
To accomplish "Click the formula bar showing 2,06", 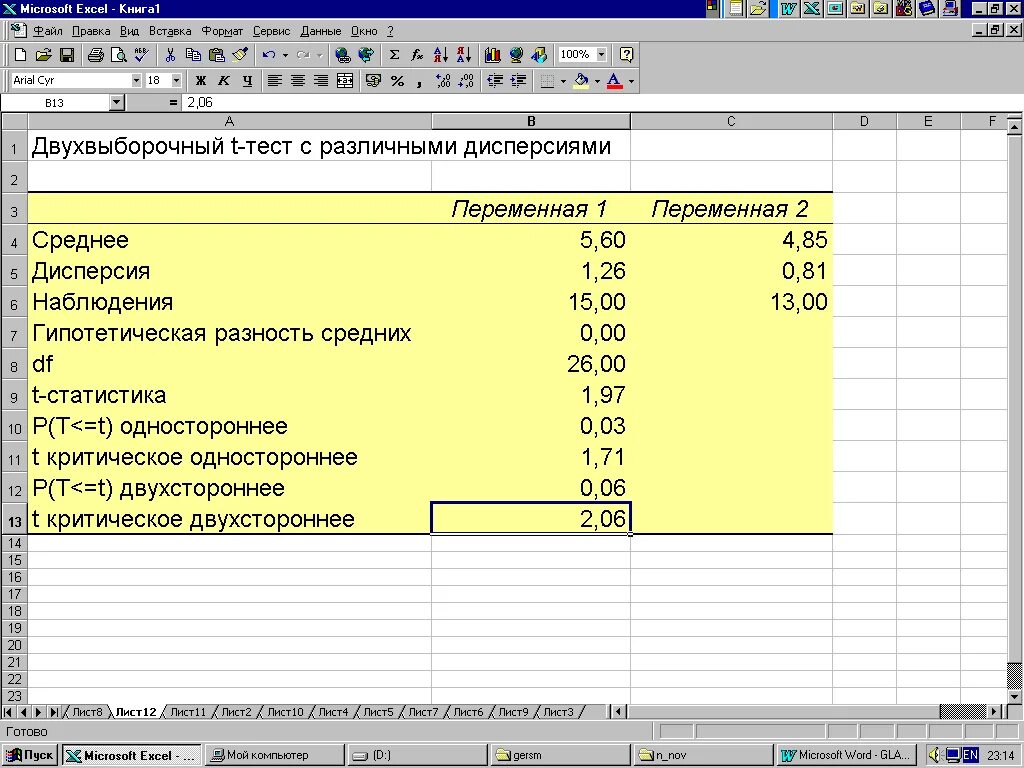I will pyautogui.click(x=601, y=103).
